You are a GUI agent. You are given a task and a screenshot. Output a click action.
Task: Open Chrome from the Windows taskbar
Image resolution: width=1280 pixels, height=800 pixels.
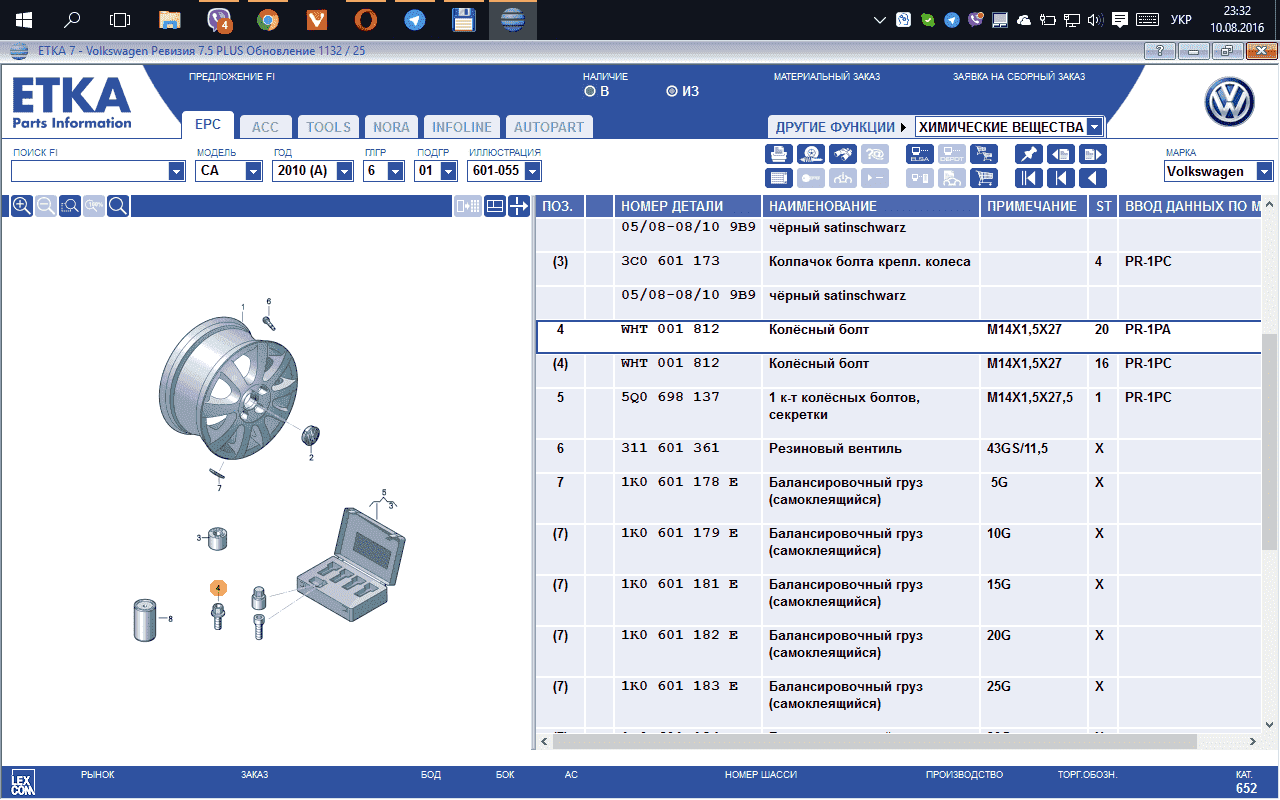click(x=267, y=19)
